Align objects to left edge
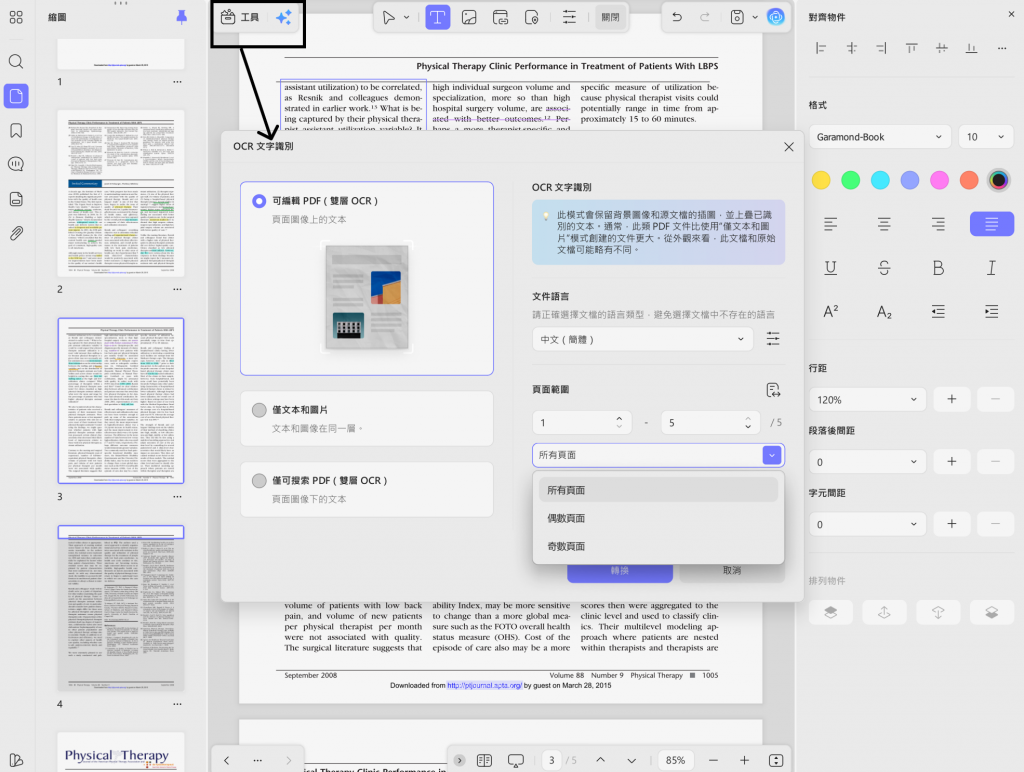The width and height of the screenshot is (1024, 772). [x=821, y=48]
